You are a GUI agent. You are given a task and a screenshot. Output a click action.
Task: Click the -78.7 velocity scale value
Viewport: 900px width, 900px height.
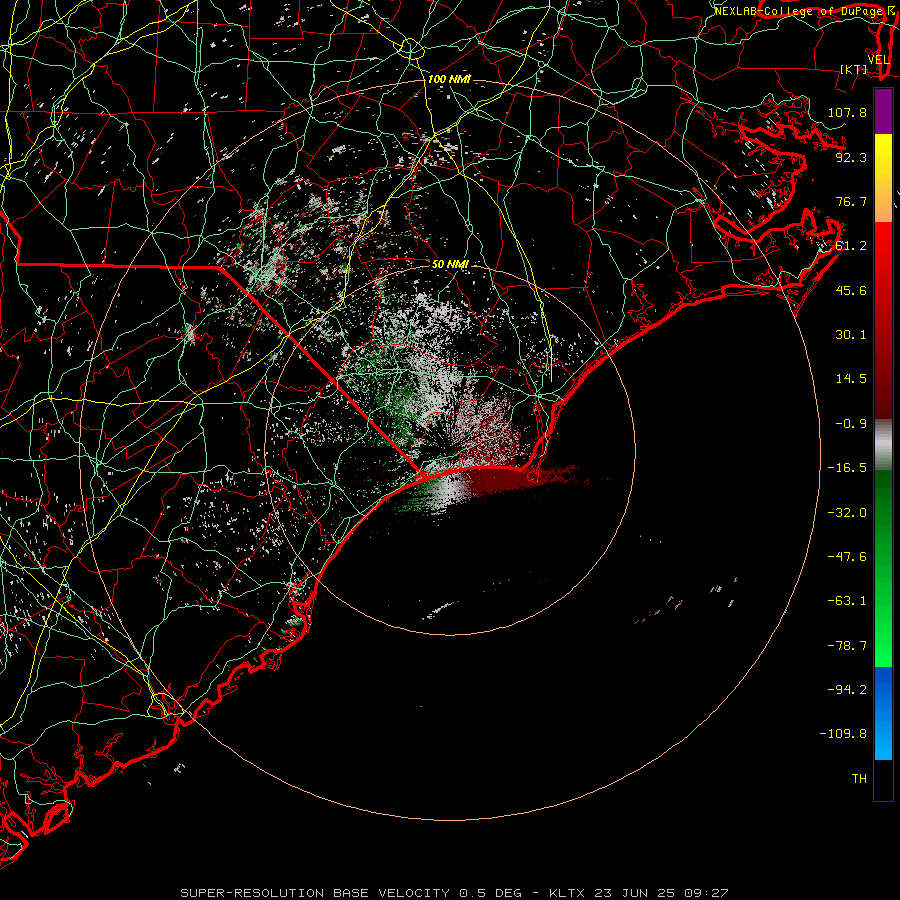[x=847, y=646]
